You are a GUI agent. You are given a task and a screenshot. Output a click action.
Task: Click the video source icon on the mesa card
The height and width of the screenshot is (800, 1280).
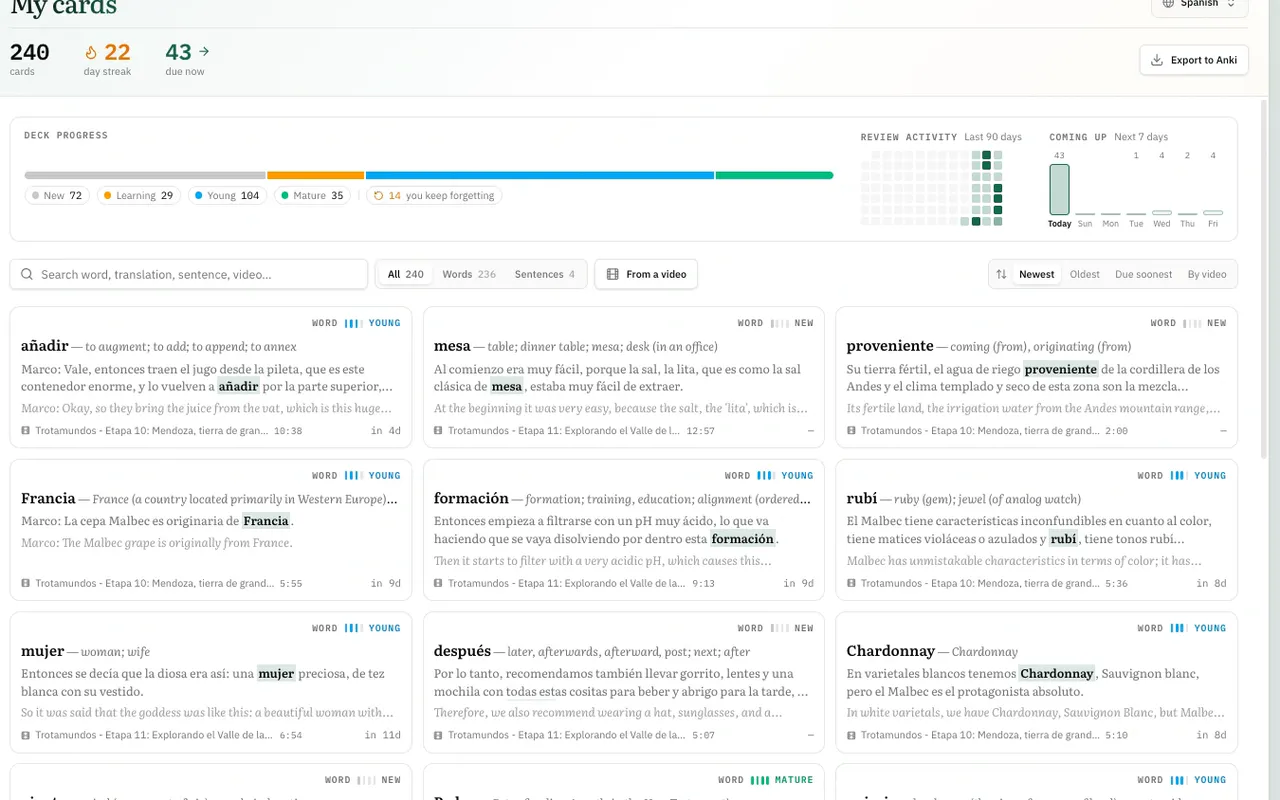pyautogui.click(x=438, y=431)
